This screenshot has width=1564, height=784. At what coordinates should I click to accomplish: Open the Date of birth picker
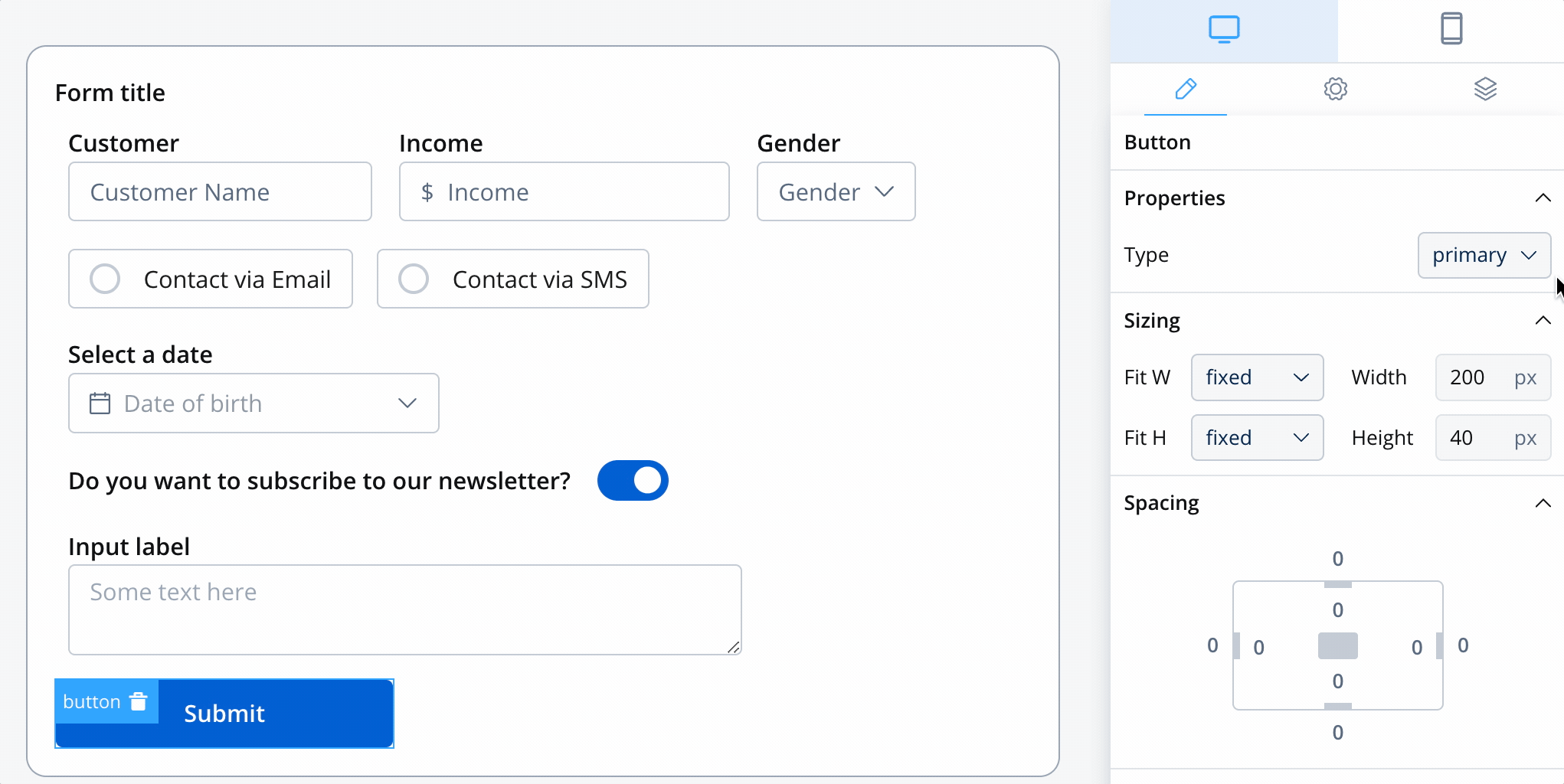254,403
